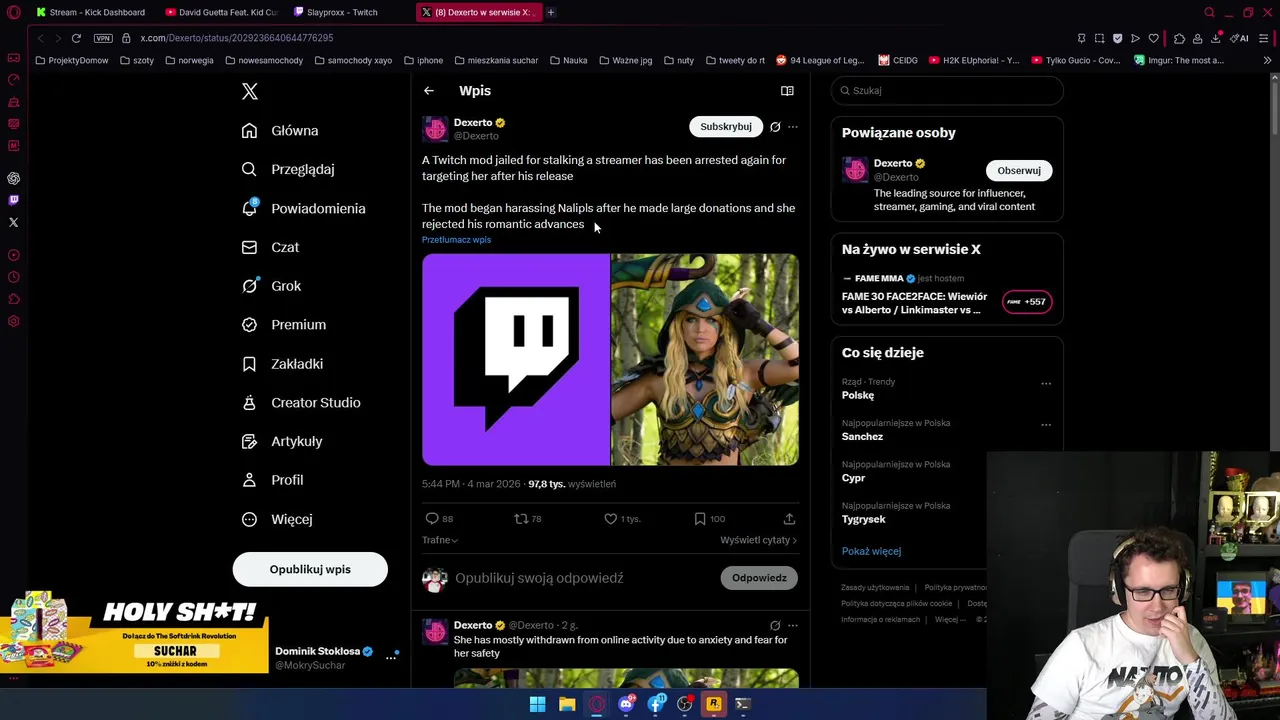Open the options dots for the Polskę trend

click(1046, 383)
